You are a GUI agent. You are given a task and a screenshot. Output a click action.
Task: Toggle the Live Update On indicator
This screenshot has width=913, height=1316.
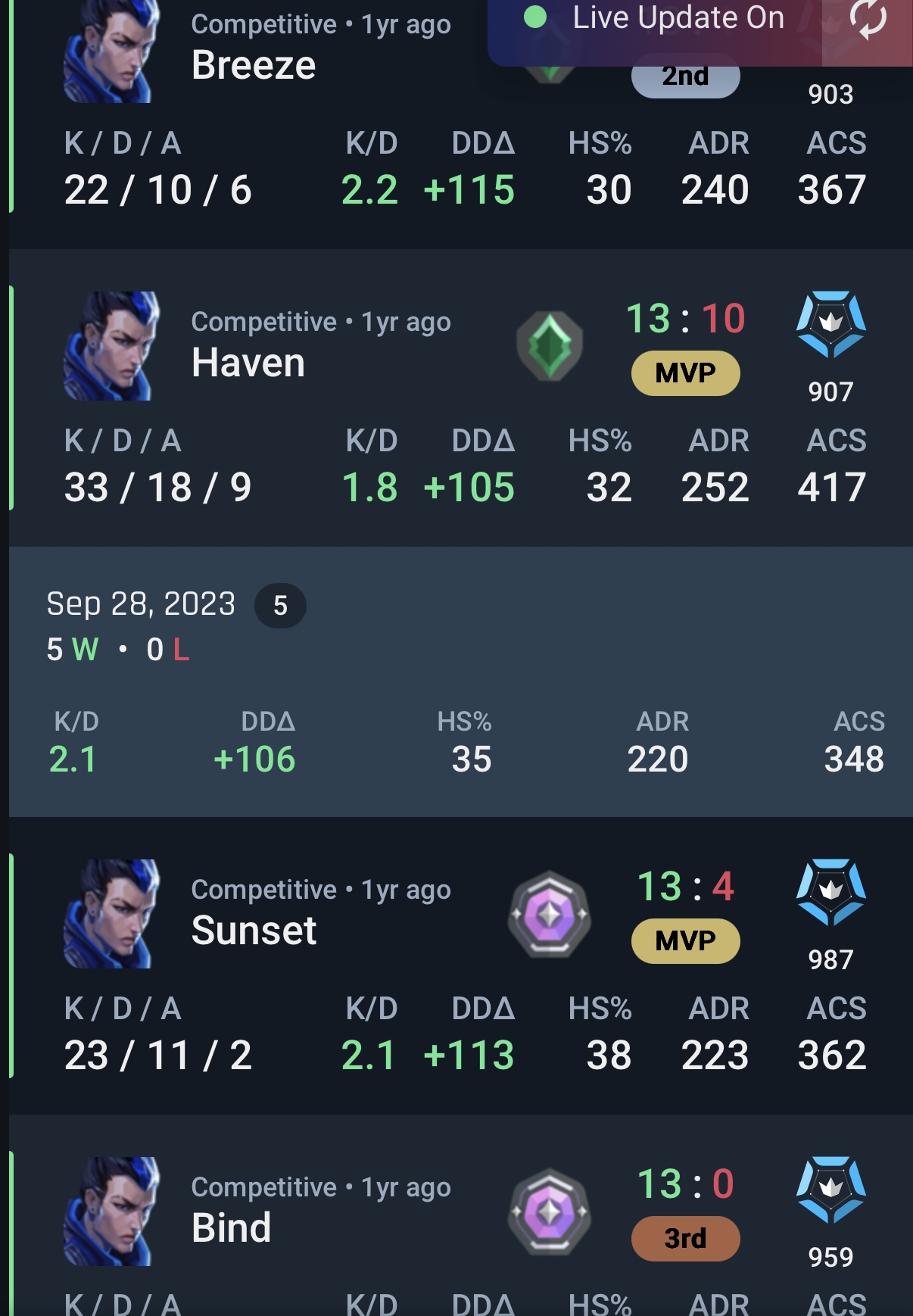pyautogui.click(x=655, y=17)
